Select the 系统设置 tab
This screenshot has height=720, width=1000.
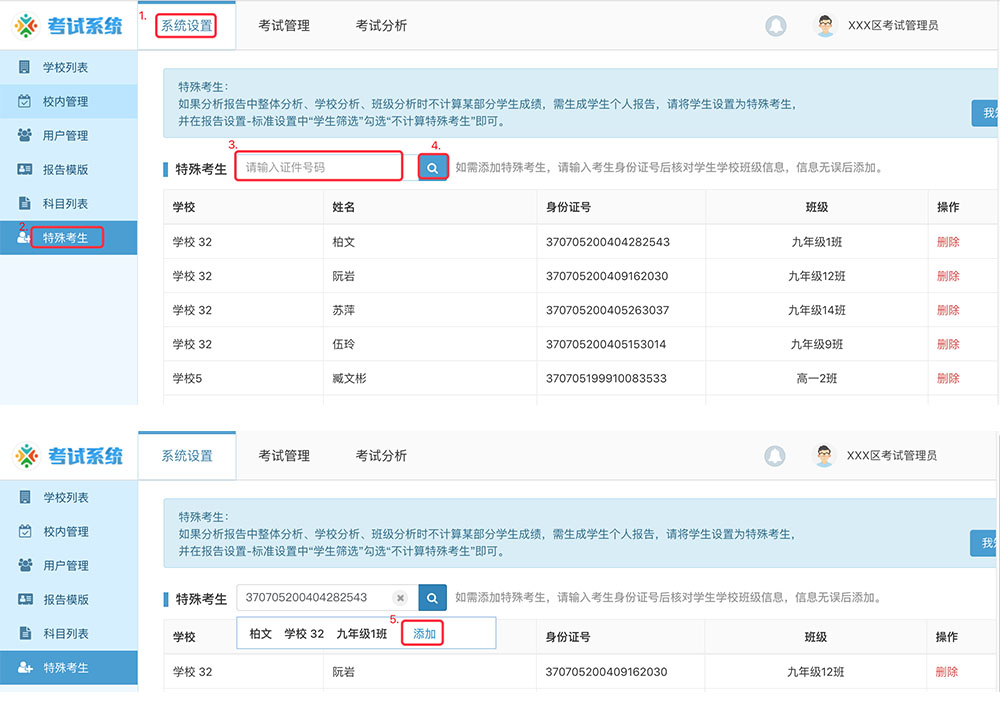(x=186, y=26)
